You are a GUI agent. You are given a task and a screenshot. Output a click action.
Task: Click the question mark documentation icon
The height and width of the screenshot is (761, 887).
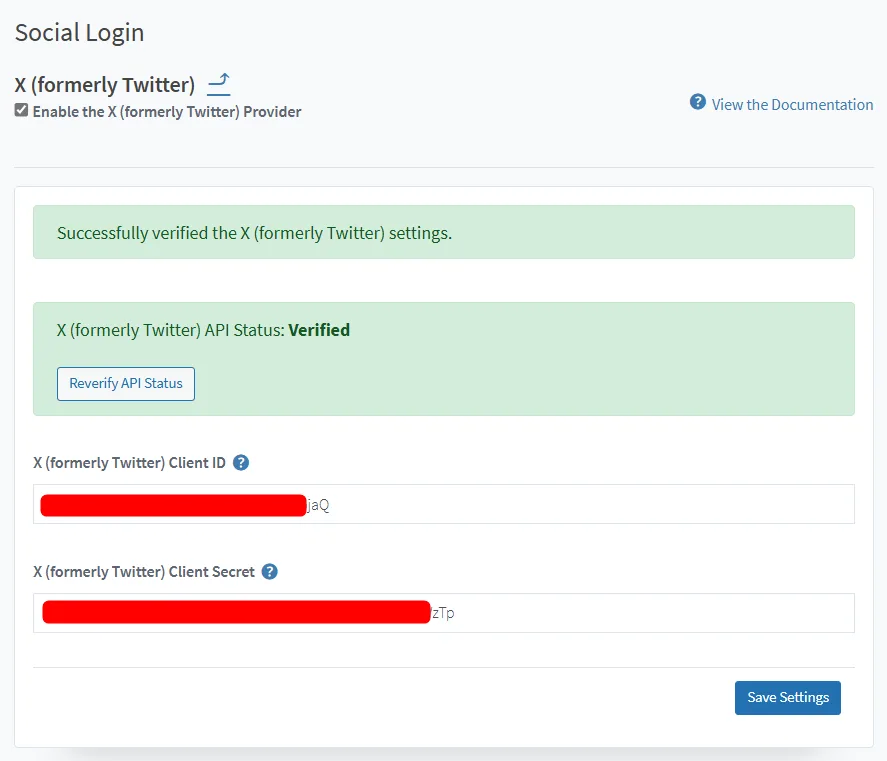click(x=697, y=102)
